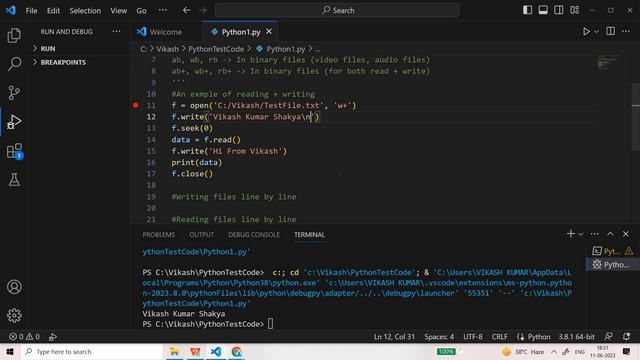Change line ending via CRLF

[x=500, y=337]
